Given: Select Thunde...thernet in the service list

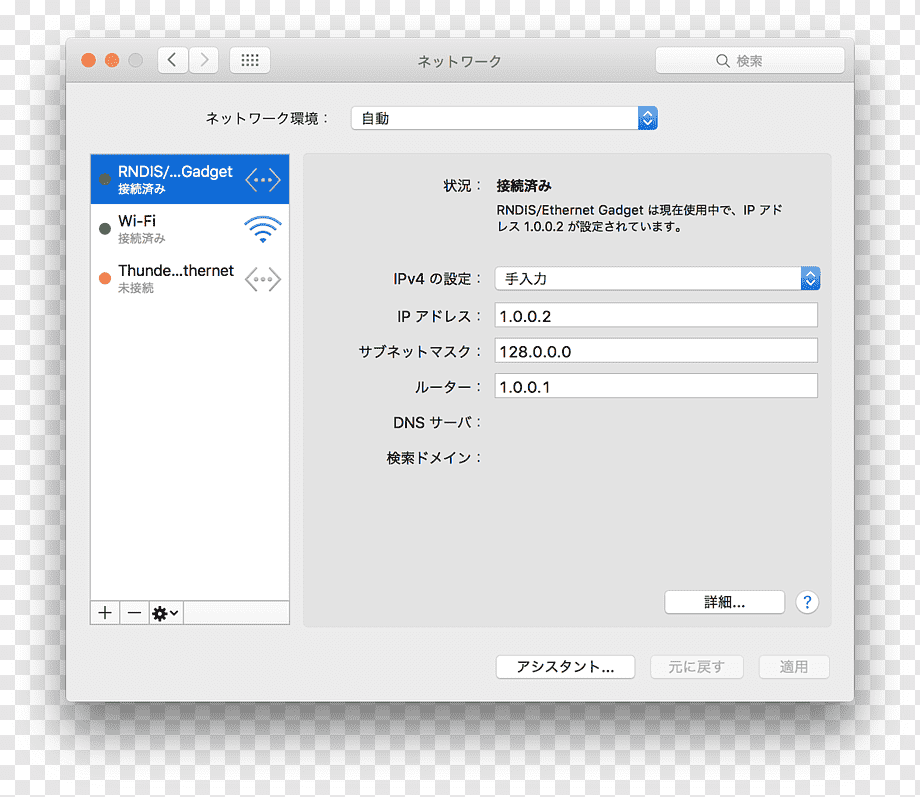Looking at the screenshot, I should (190, 278).
